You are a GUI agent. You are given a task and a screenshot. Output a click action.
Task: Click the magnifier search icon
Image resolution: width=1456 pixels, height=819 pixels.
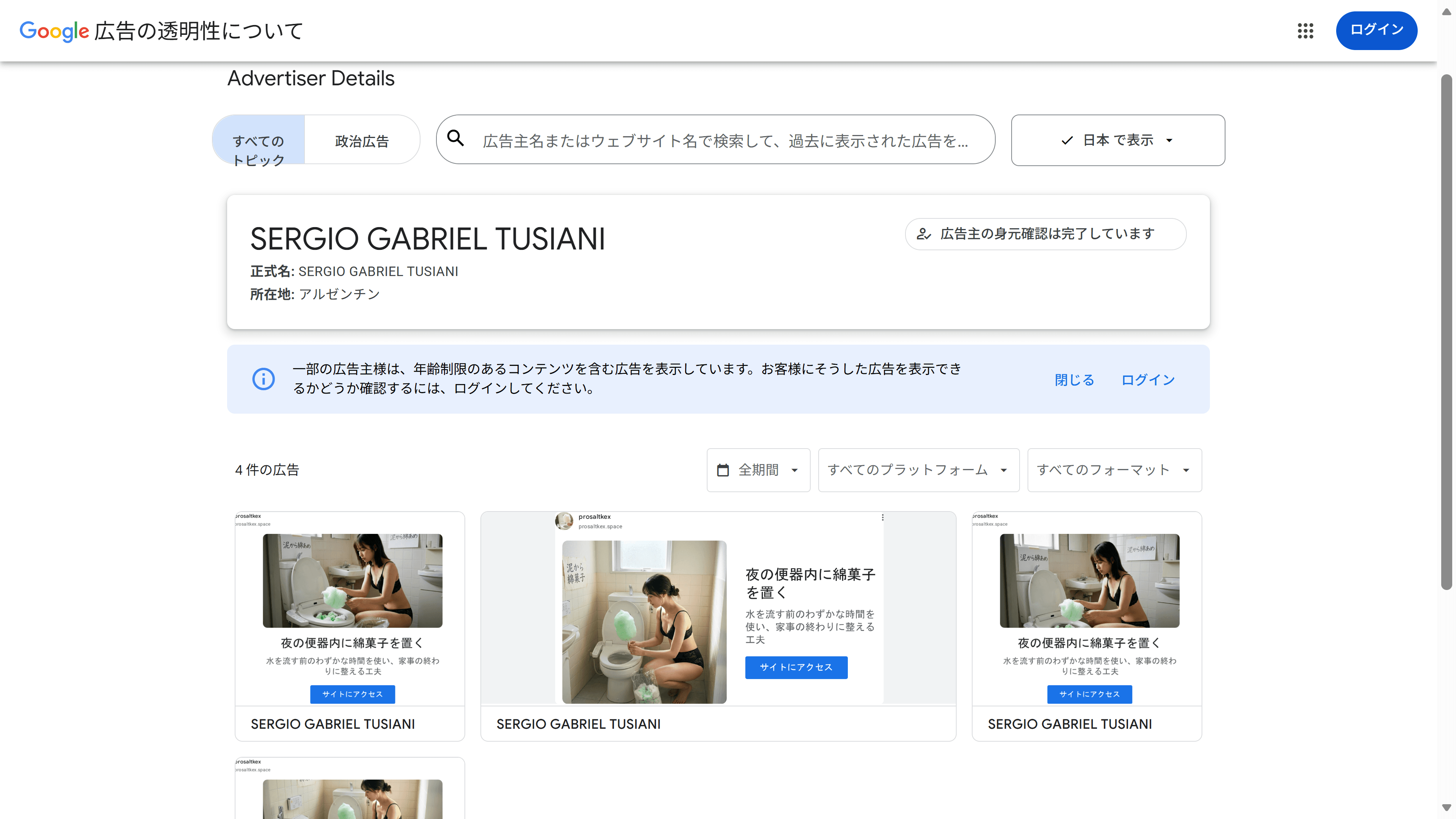tap(455, 138)
